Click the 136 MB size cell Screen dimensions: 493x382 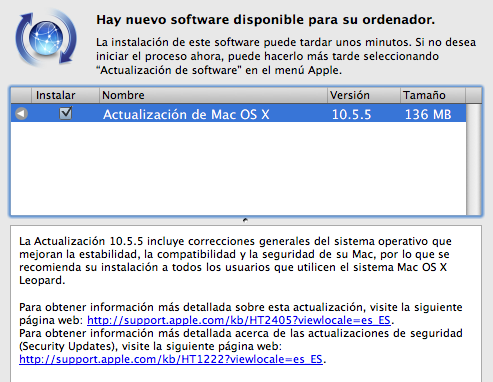(428, 114)
